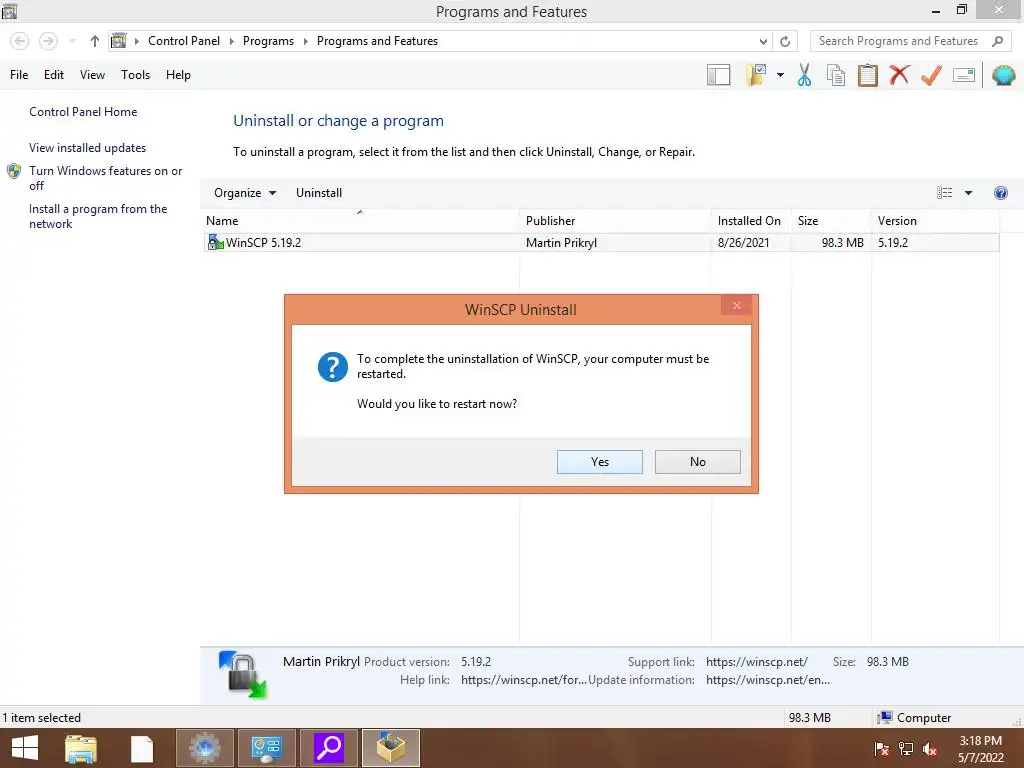Click the globe icon in toolbar

coord(1003,75)
